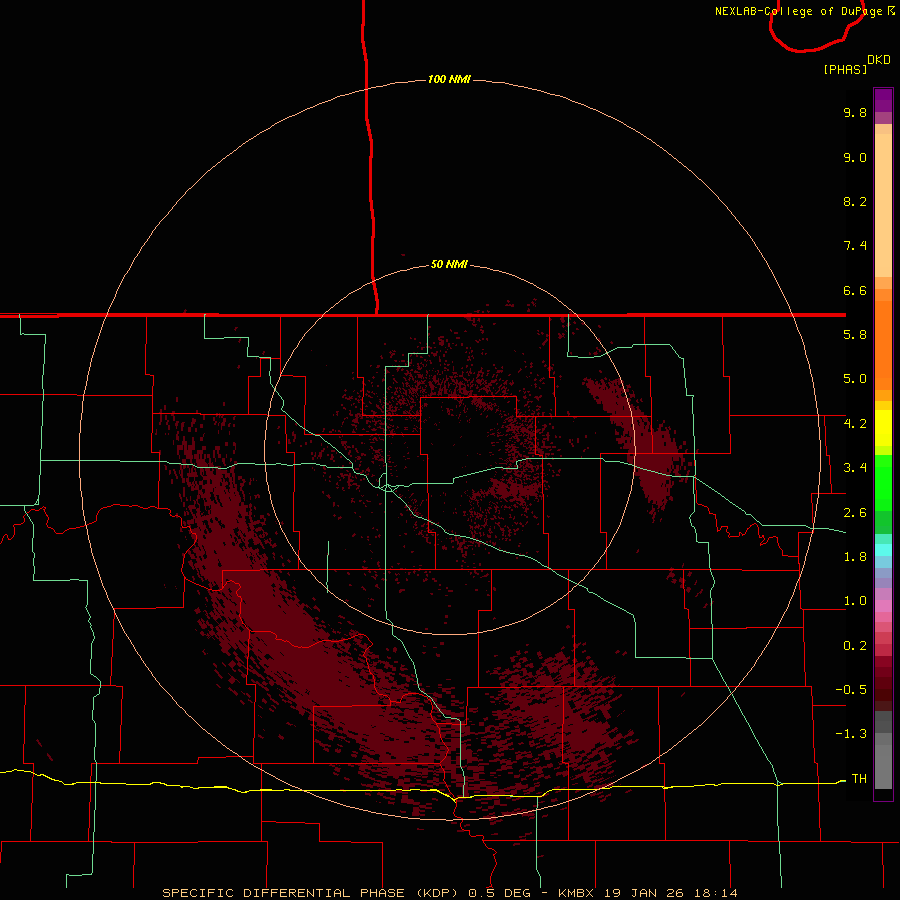Viewport: 900px width, 900px height.
Task: Click the 1.8 value on the color scale
Action: click(855, 557)
